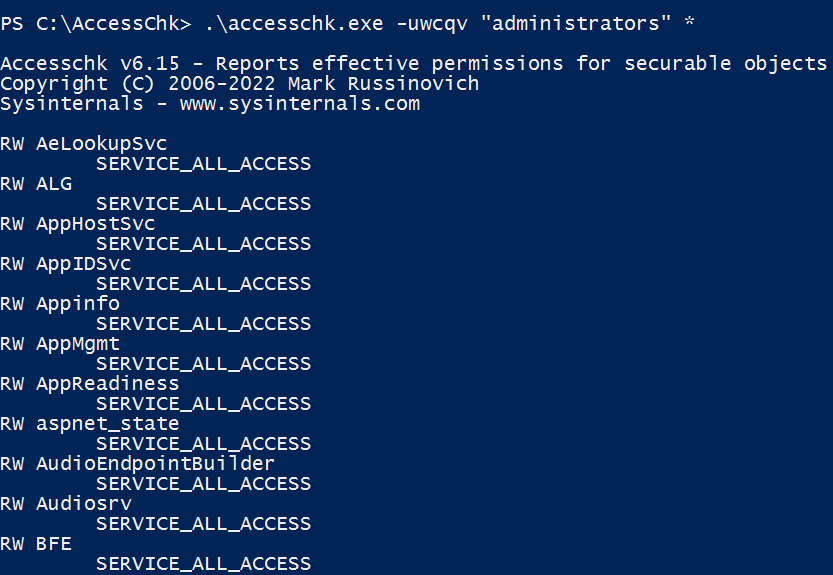
Task: Click the Audiosrv service entry
Action: pyautogui.click(x=83, y=504)
